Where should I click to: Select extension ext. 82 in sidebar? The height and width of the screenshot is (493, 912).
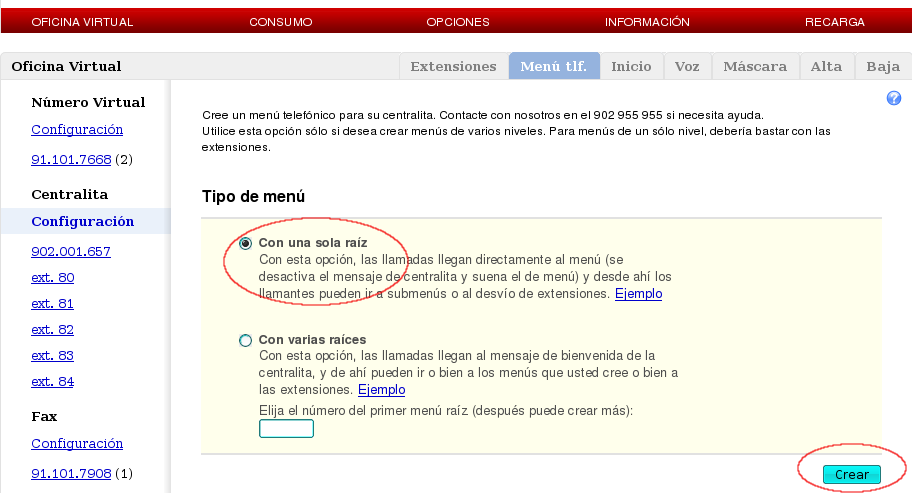click(52, 329)
